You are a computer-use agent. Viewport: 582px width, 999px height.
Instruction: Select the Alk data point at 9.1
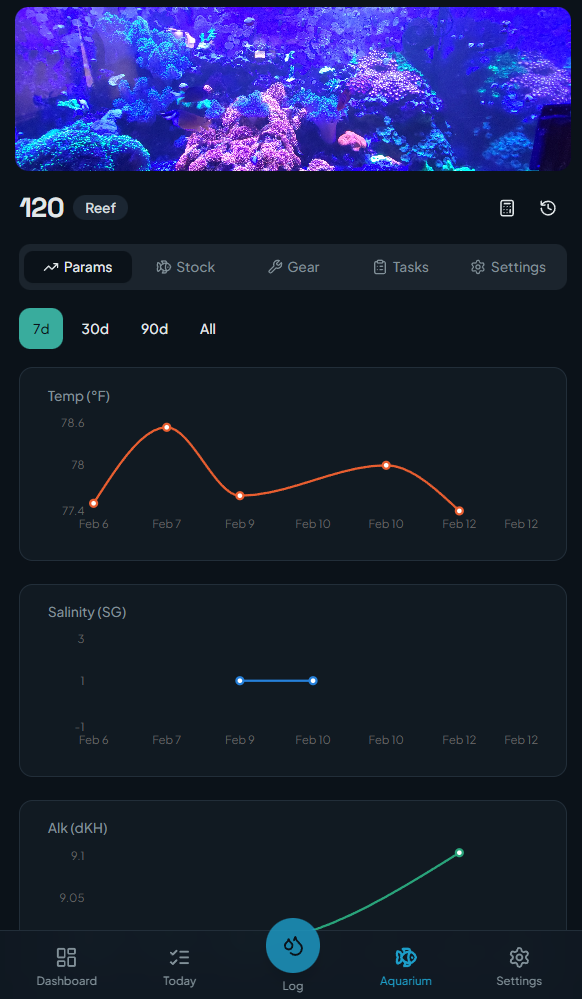[x=459, y=852]
